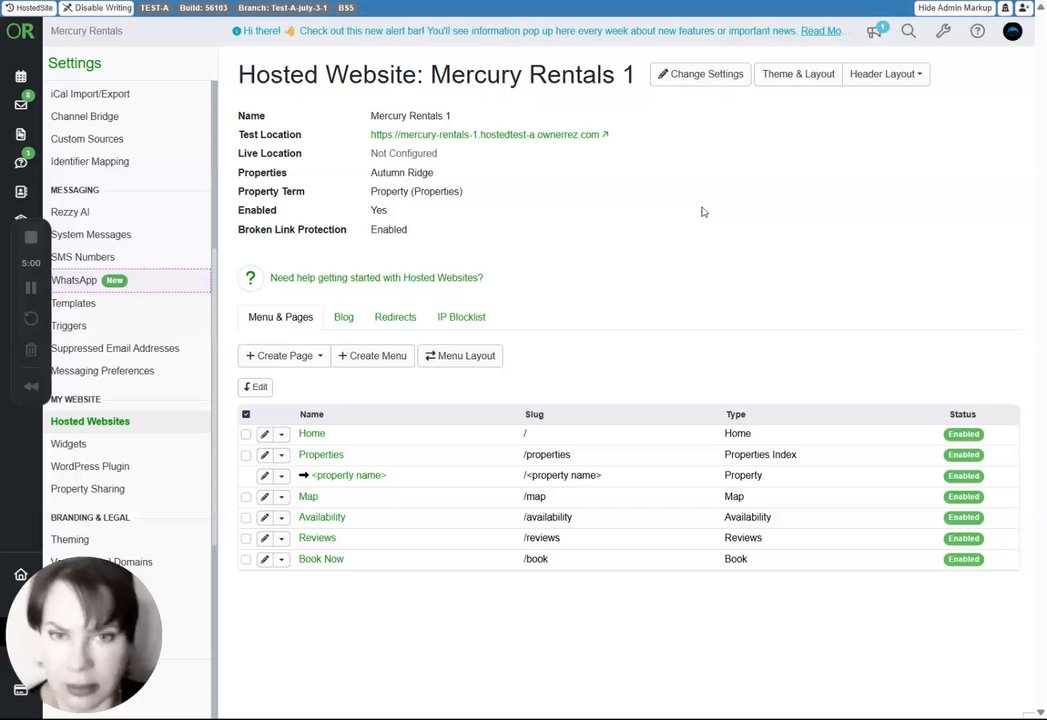
Task: Click the user profile avatar icon
Action: tap(1012, 31)
